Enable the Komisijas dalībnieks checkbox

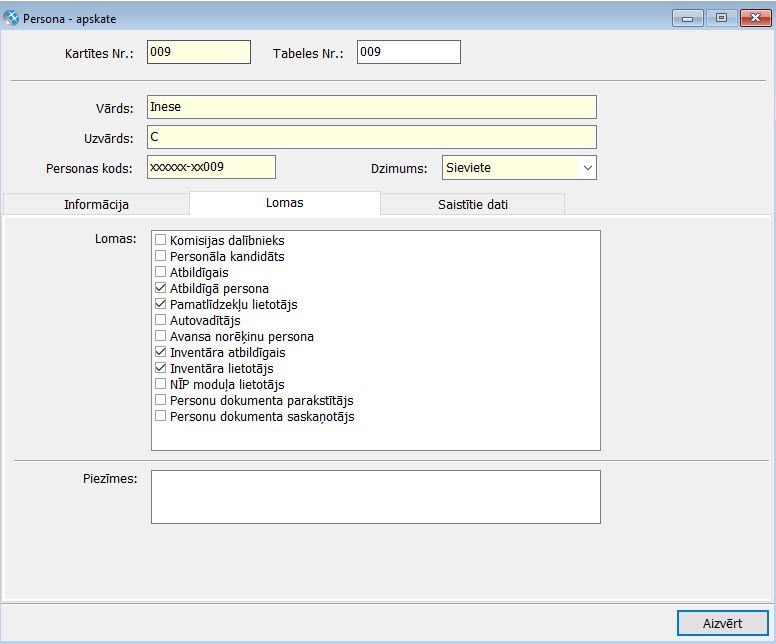[161, 241]
